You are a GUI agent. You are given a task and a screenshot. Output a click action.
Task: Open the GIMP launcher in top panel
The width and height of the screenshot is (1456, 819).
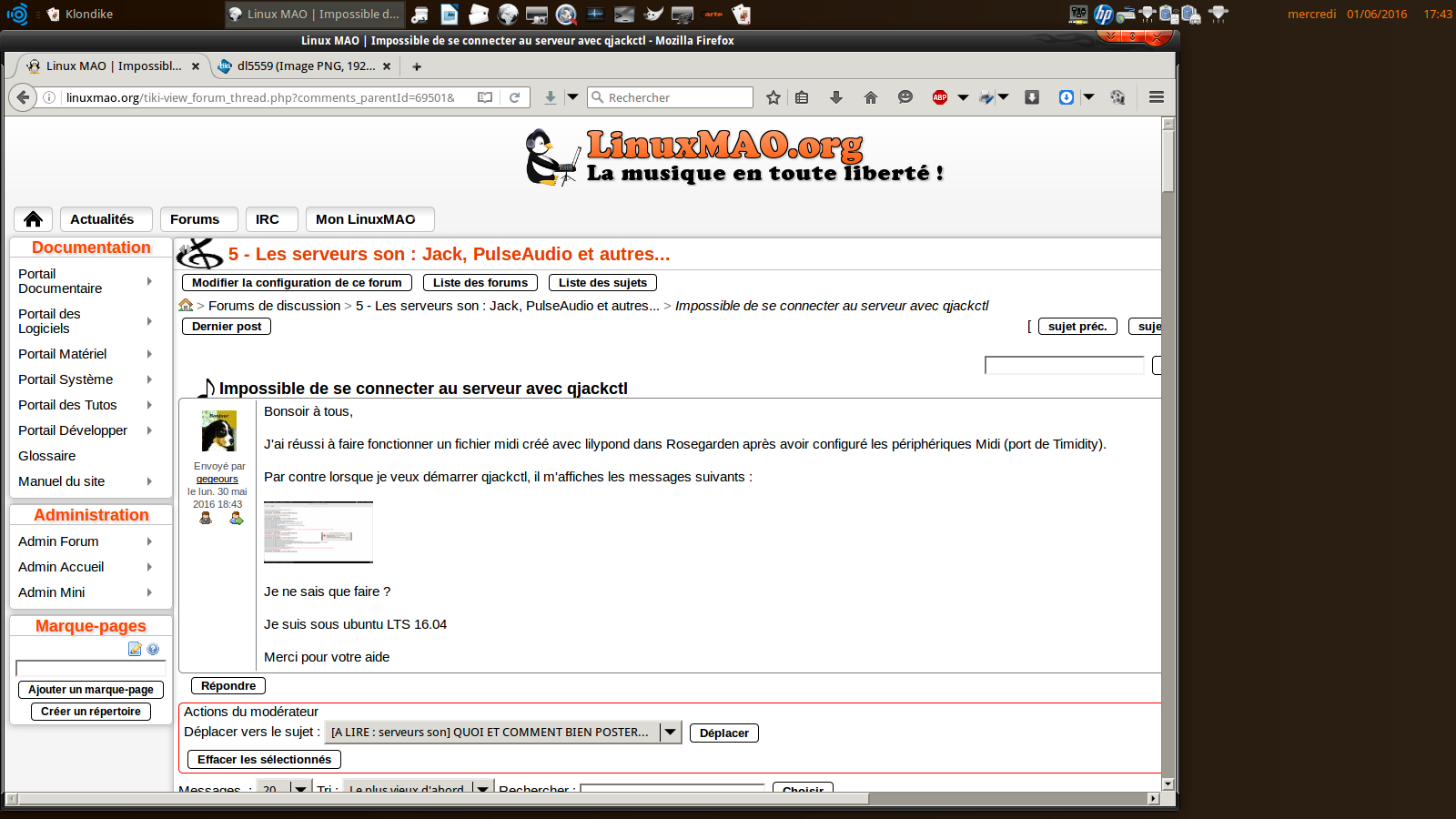tap(653, 14)
